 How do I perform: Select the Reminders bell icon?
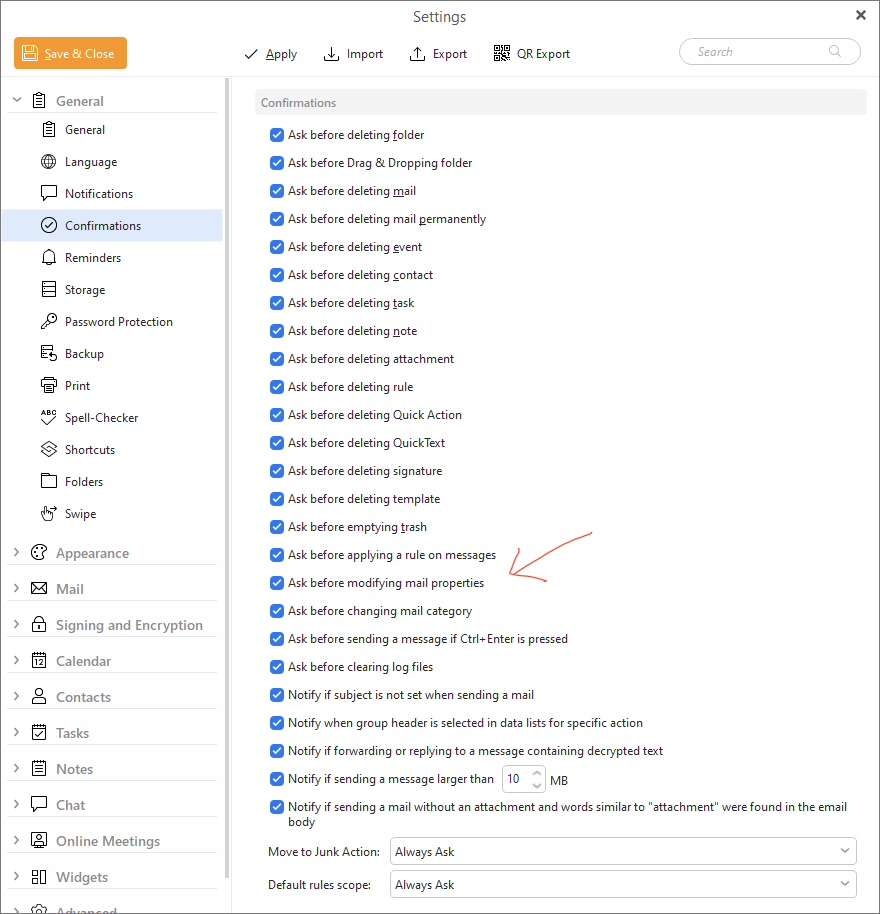pyautogui.click(x=48, y=258)
